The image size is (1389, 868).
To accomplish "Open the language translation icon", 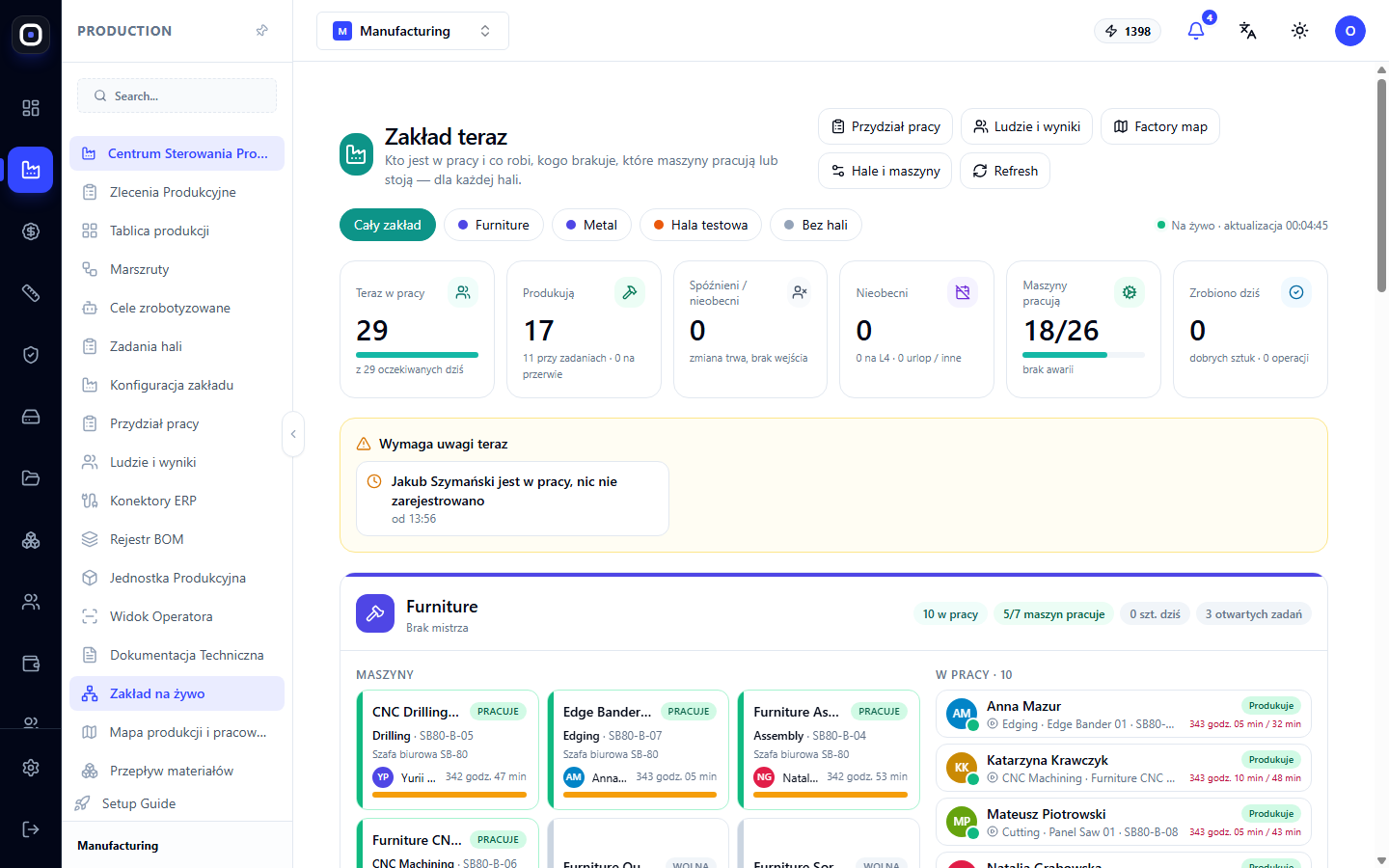I will [x=1248, y=31].
